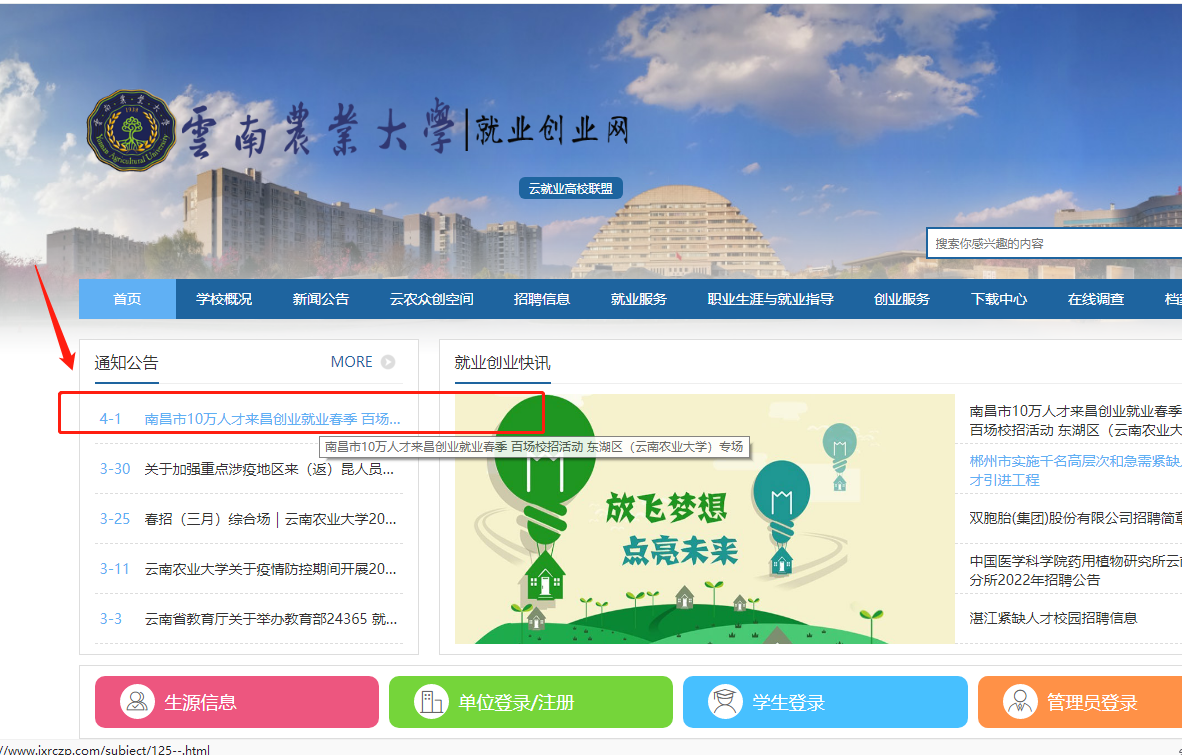Open 下载中心 navigation item
Image resolution: width=1182 pixels, height=755 pixels.
pyautogui.click(x=998, y=299)
